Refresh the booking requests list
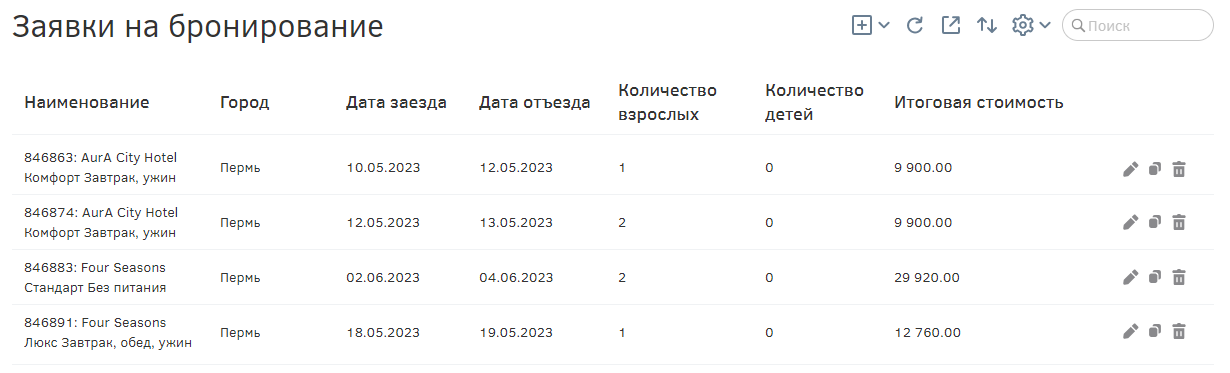This screenshot has width=1230, height=373. click(x=914, y=26)
